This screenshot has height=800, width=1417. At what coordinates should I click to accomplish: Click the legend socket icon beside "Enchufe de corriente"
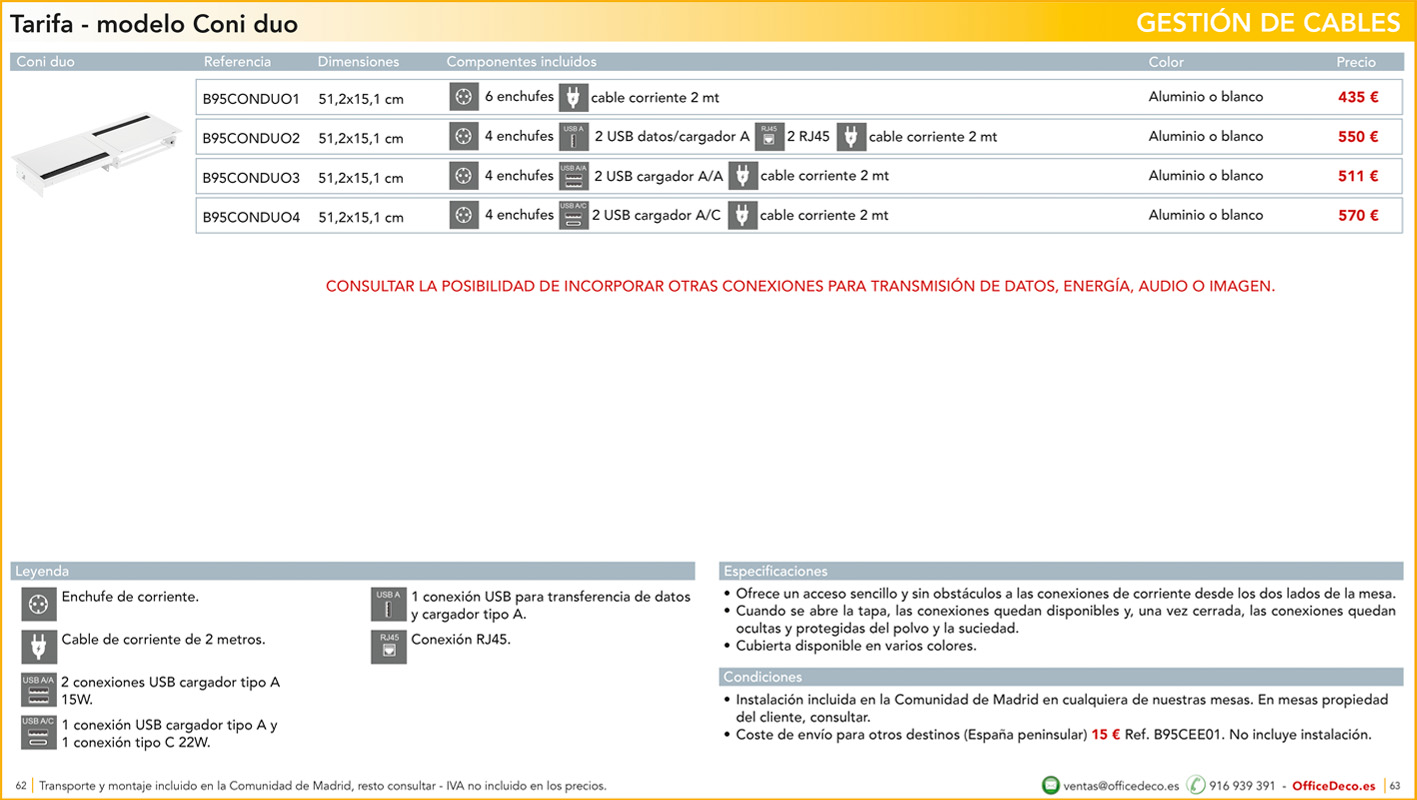click(x=39, y=605)
